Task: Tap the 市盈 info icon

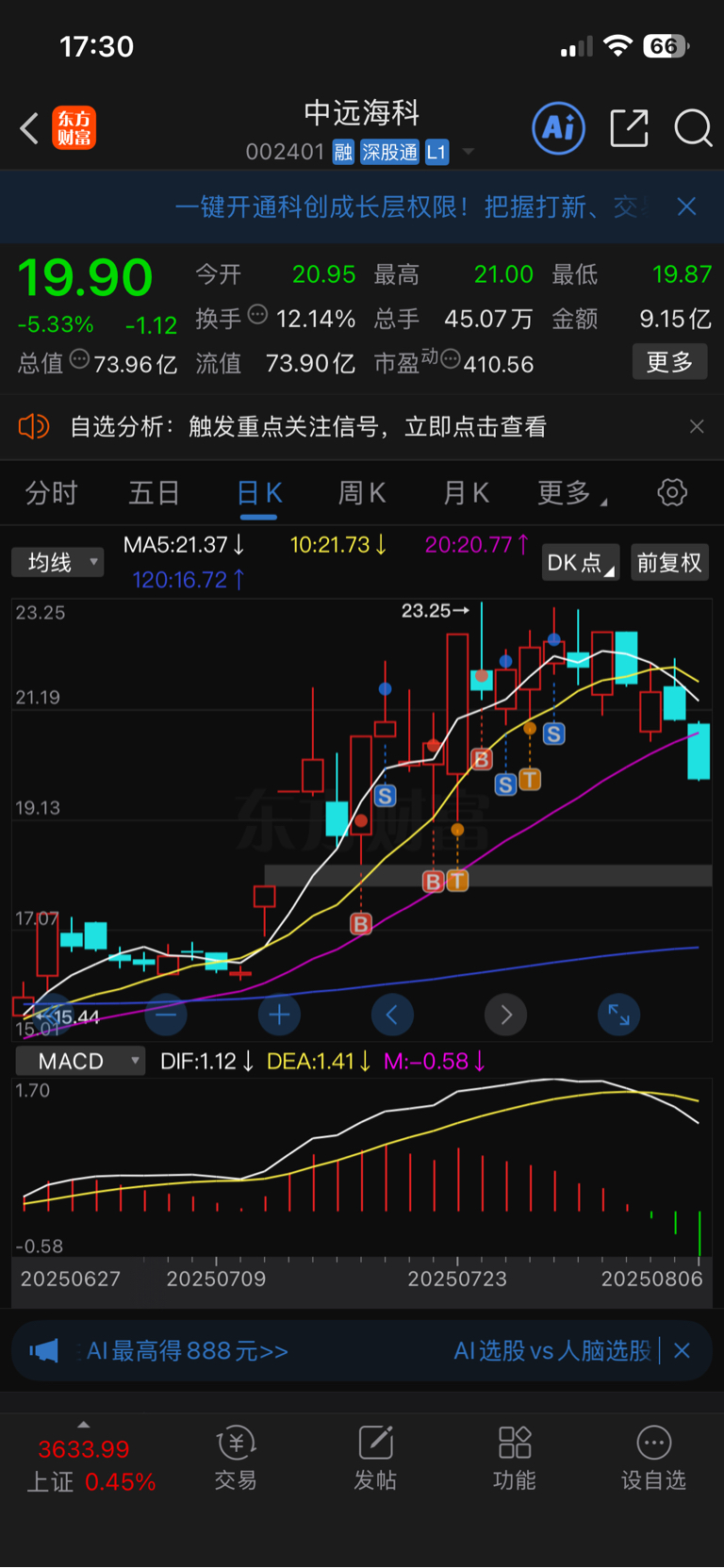Action: point(451,359)
